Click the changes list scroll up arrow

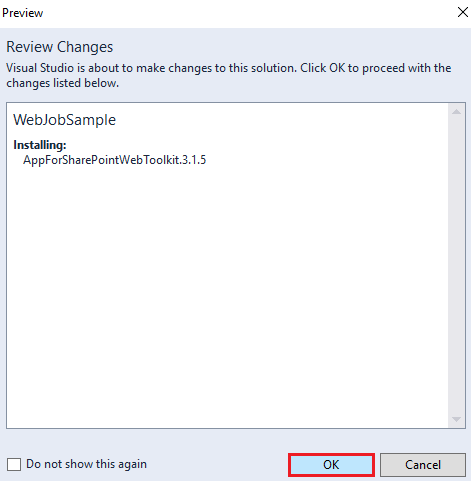[x=456, y=112]
